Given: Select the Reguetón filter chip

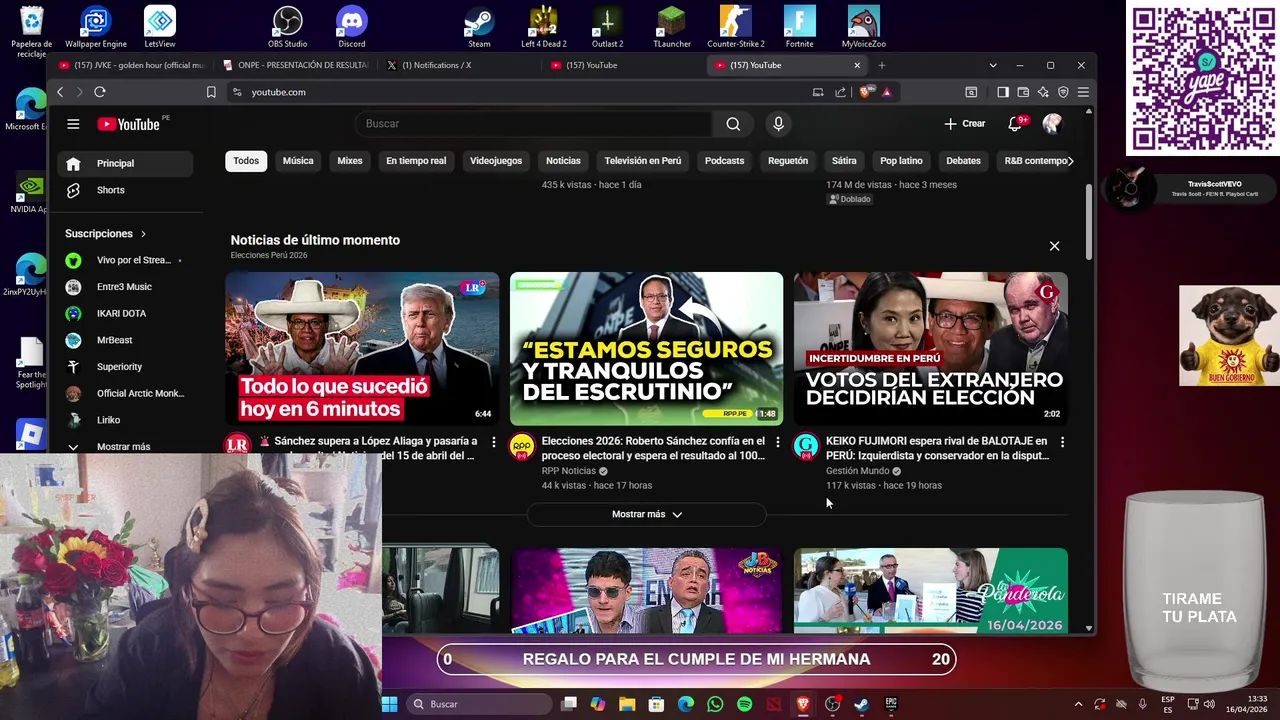Looking at the screenshot, I should pyautogui.click(x=788, y=161).
